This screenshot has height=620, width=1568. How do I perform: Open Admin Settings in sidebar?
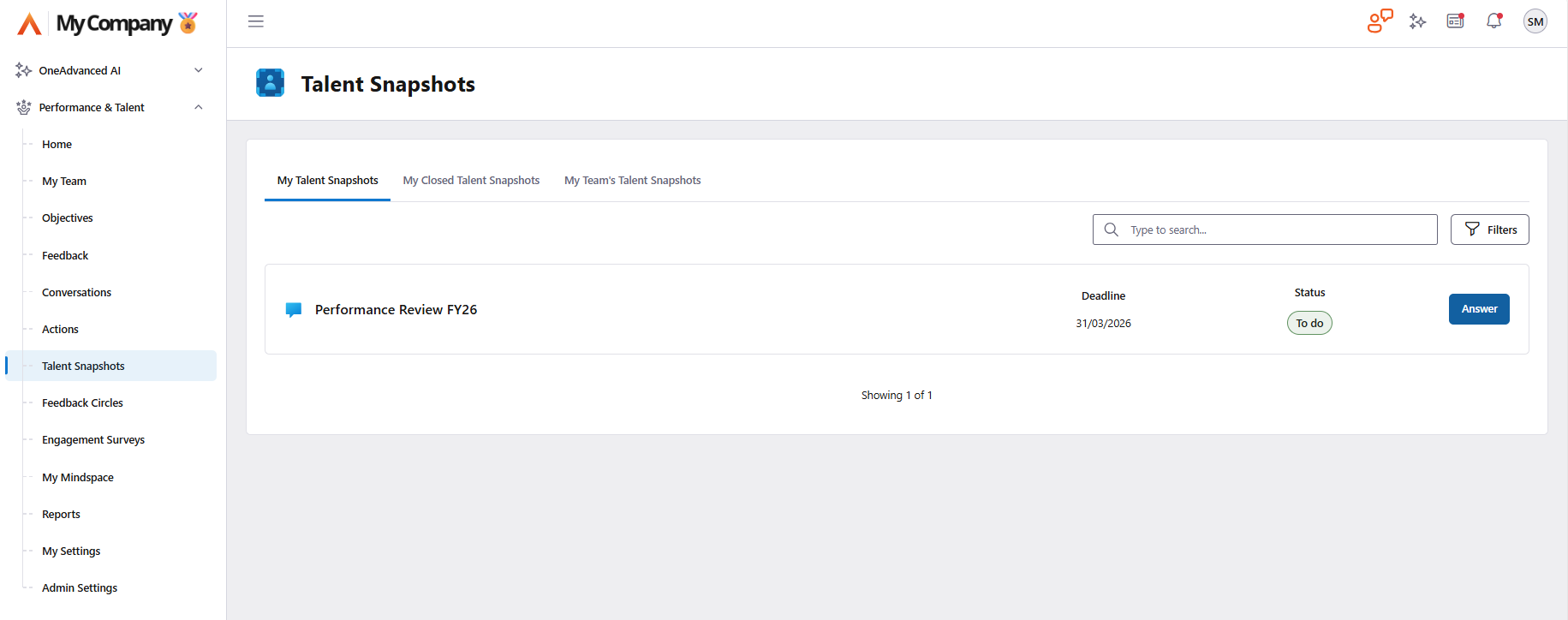[x=80, y=588]
